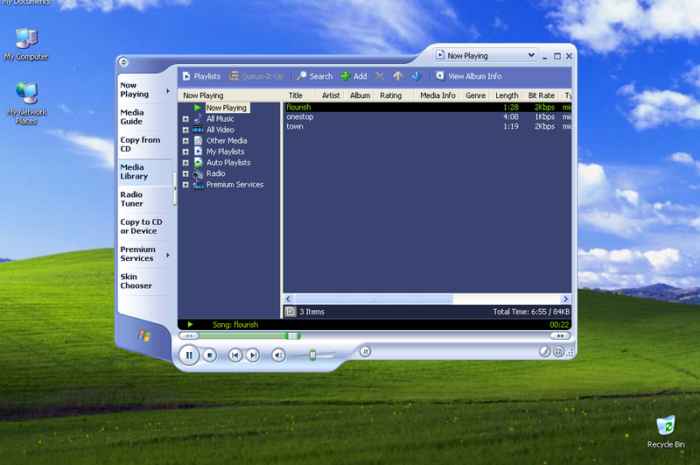Viewport: 700px width, 465px height.
Task: Click the fast forward button on seek bar
Action: [x=560, y=336]
